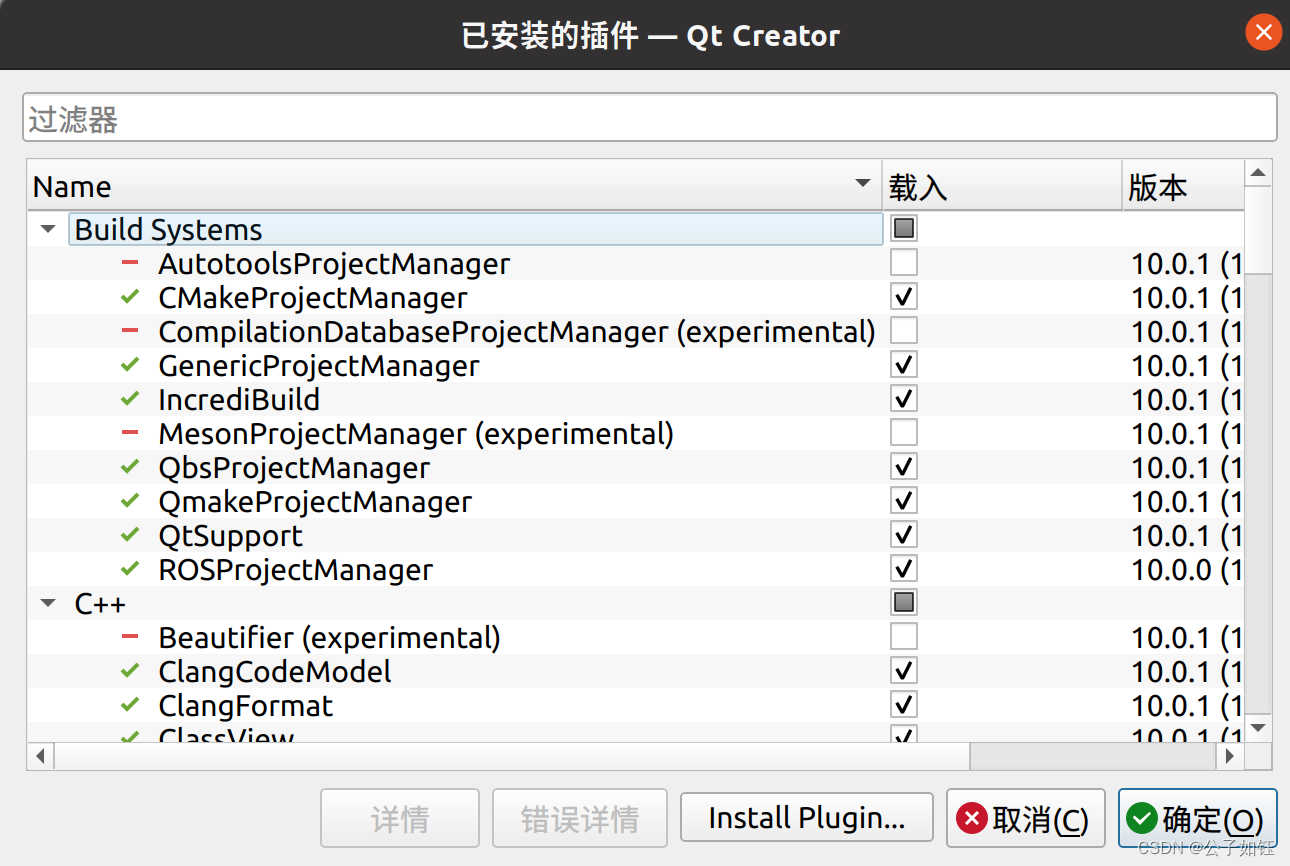Toggle the QmakeProjectManager load checkbox
Screen dimensions: 1290x866
[x=904, y=501]
